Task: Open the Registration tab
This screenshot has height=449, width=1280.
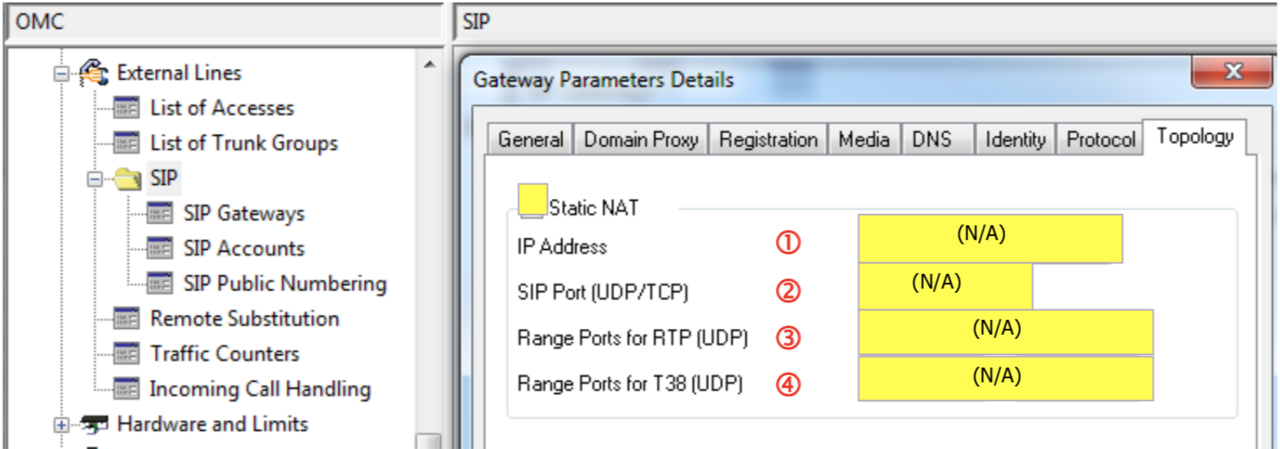Action: (x=769, y=140)
